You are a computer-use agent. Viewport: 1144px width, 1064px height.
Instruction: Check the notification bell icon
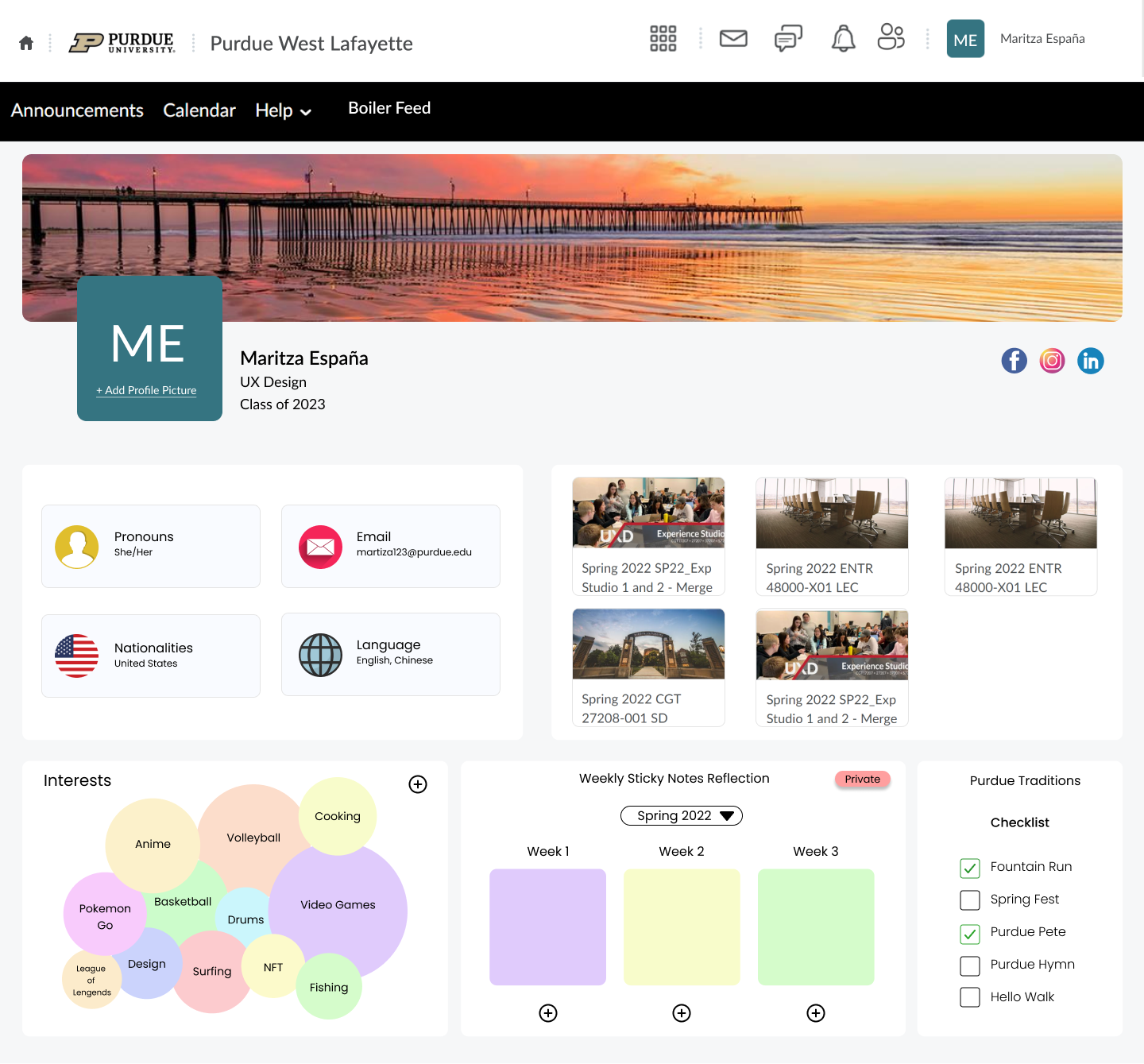843,38
